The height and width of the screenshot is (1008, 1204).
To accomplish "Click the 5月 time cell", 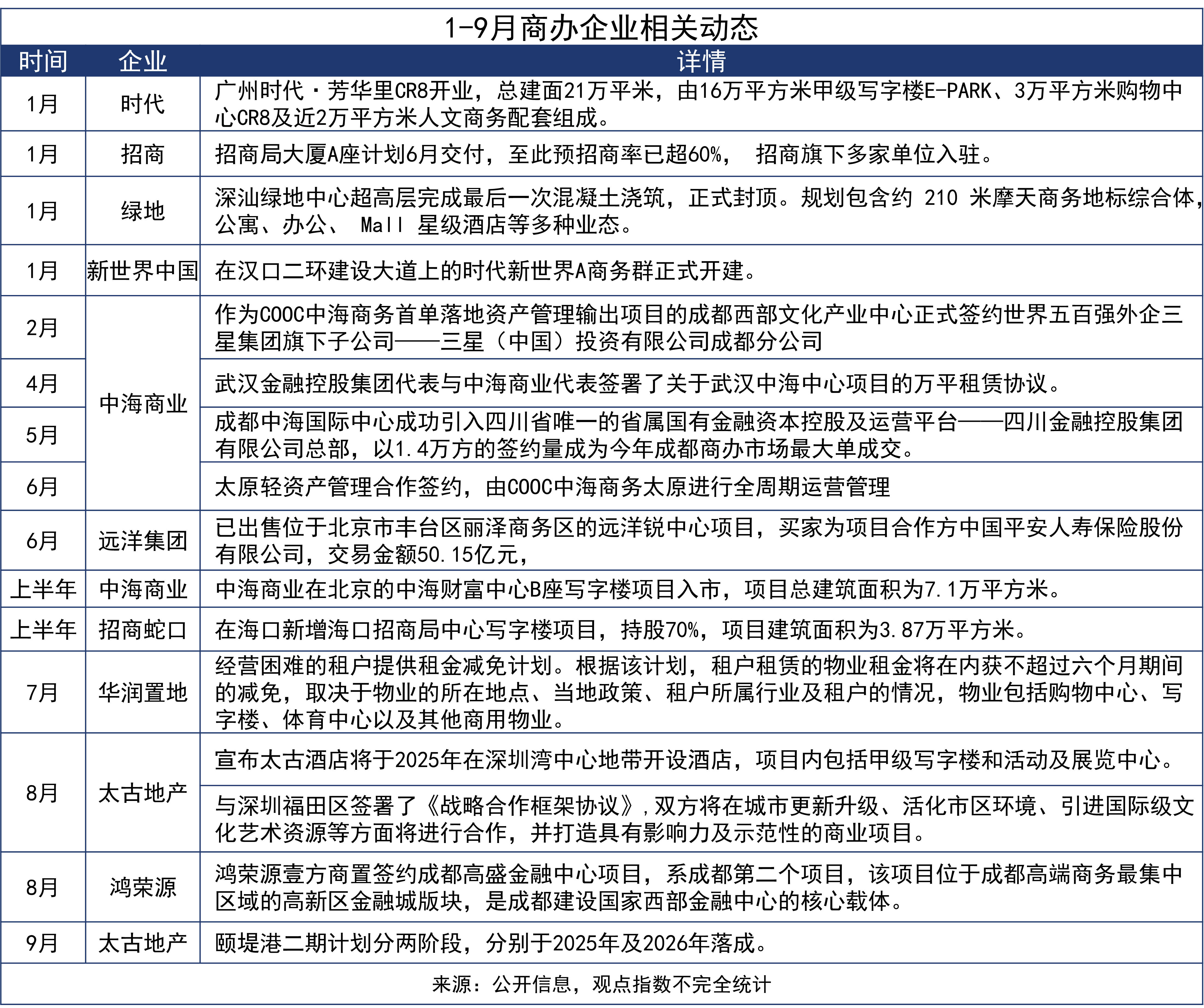I will point(43,435).
